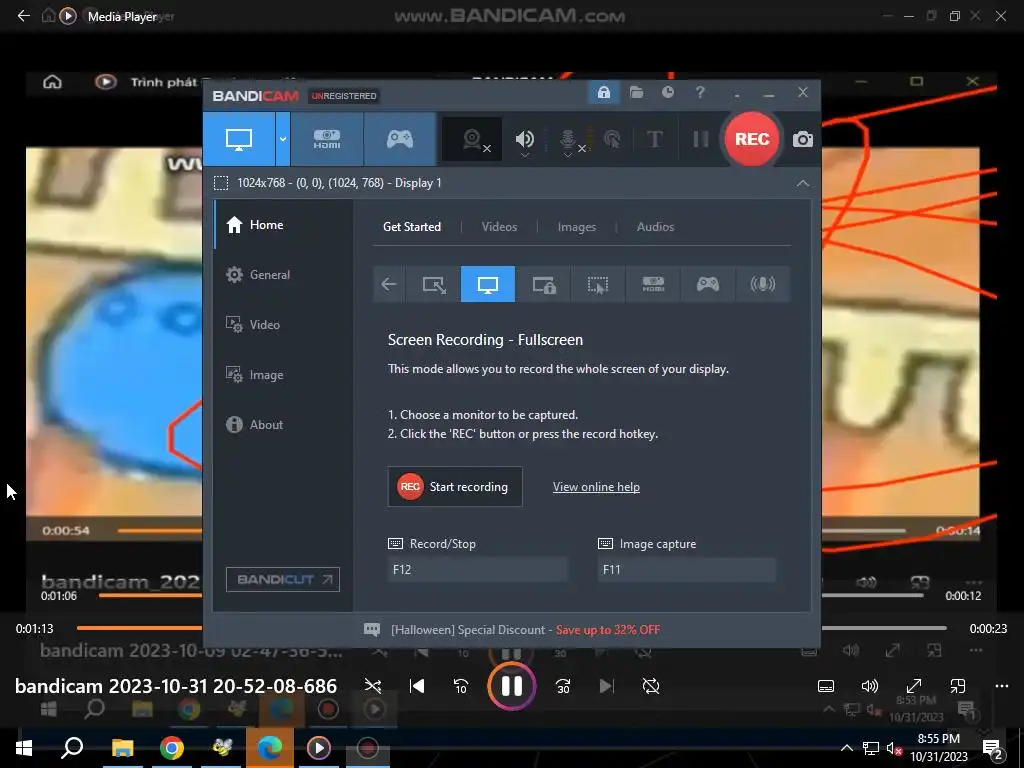Screen dimensions: 1024x768
Task: Click the Image capture hotkey field F11
Action: point(686,569)
